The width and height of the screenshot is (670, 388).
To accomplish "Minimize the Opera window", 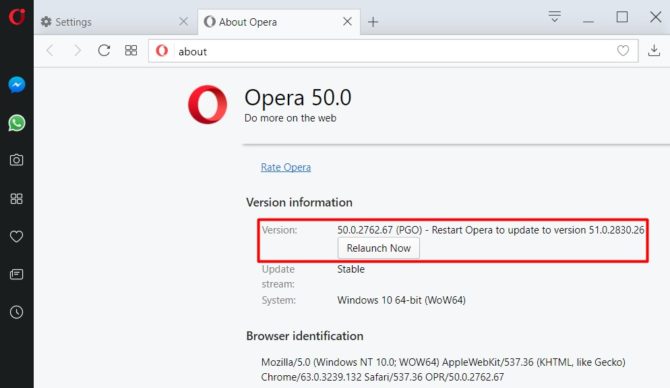I will [588, 21].
